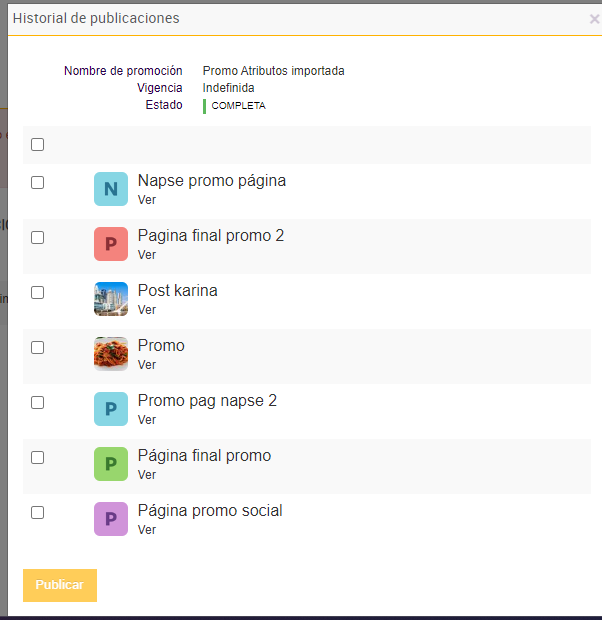
Task: Click the purple P icon for Página promo social
Action: (111, 519)
